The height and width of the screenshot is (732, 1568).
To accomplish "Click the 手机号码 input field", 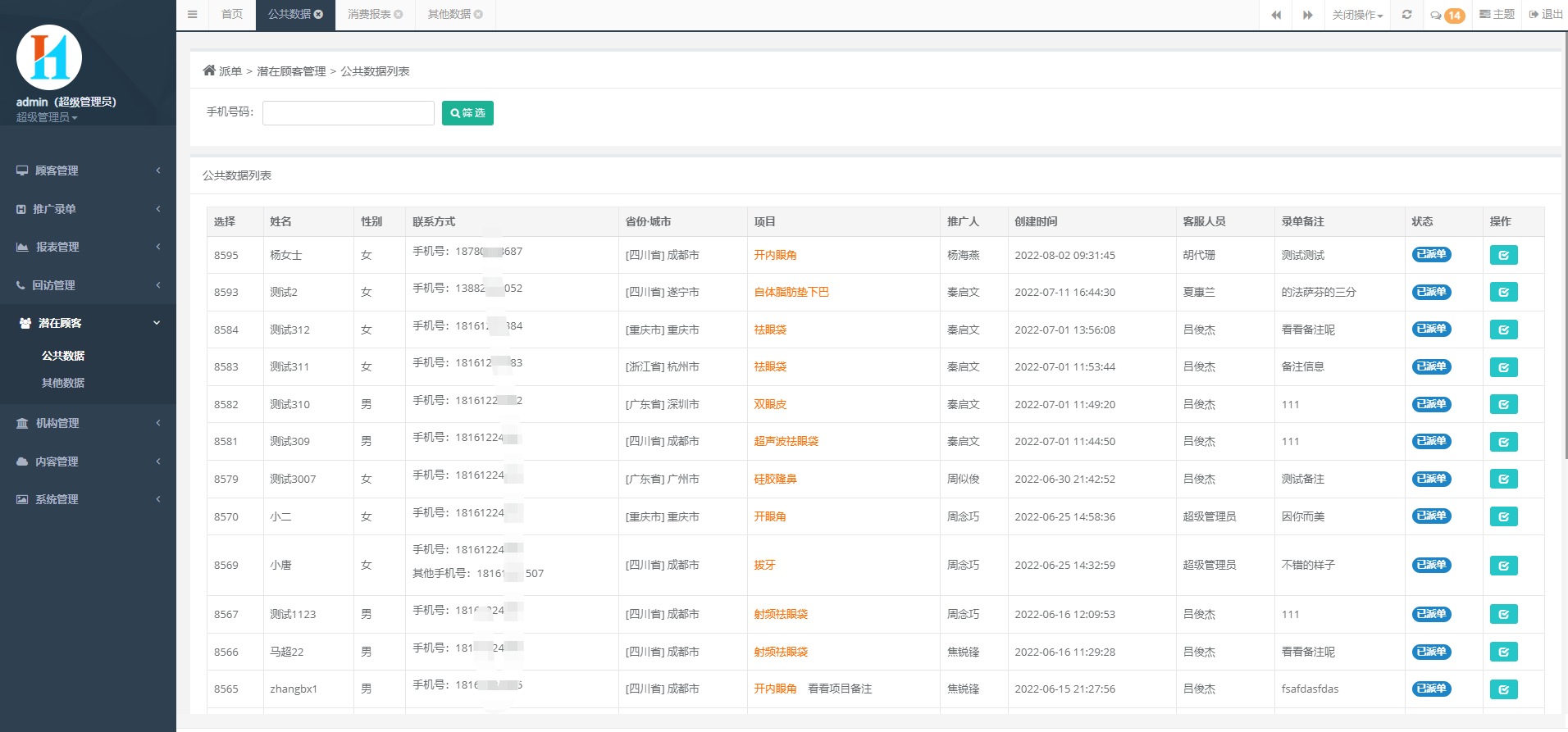I will [348, 113].
